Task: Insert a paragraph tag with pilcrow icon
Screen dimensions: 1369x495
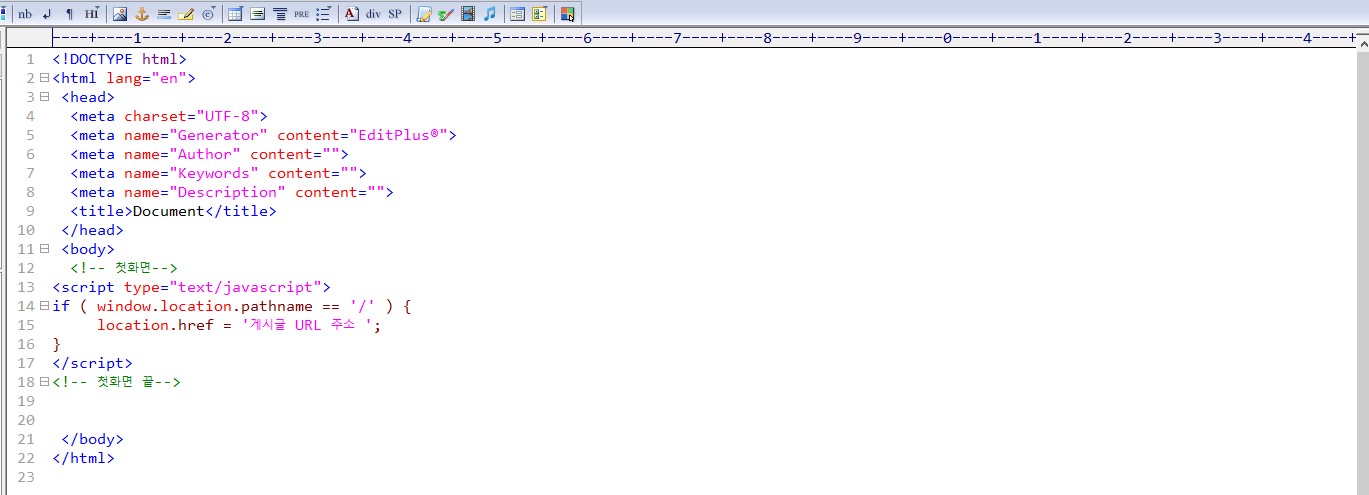Action: [x=69, y=14]
